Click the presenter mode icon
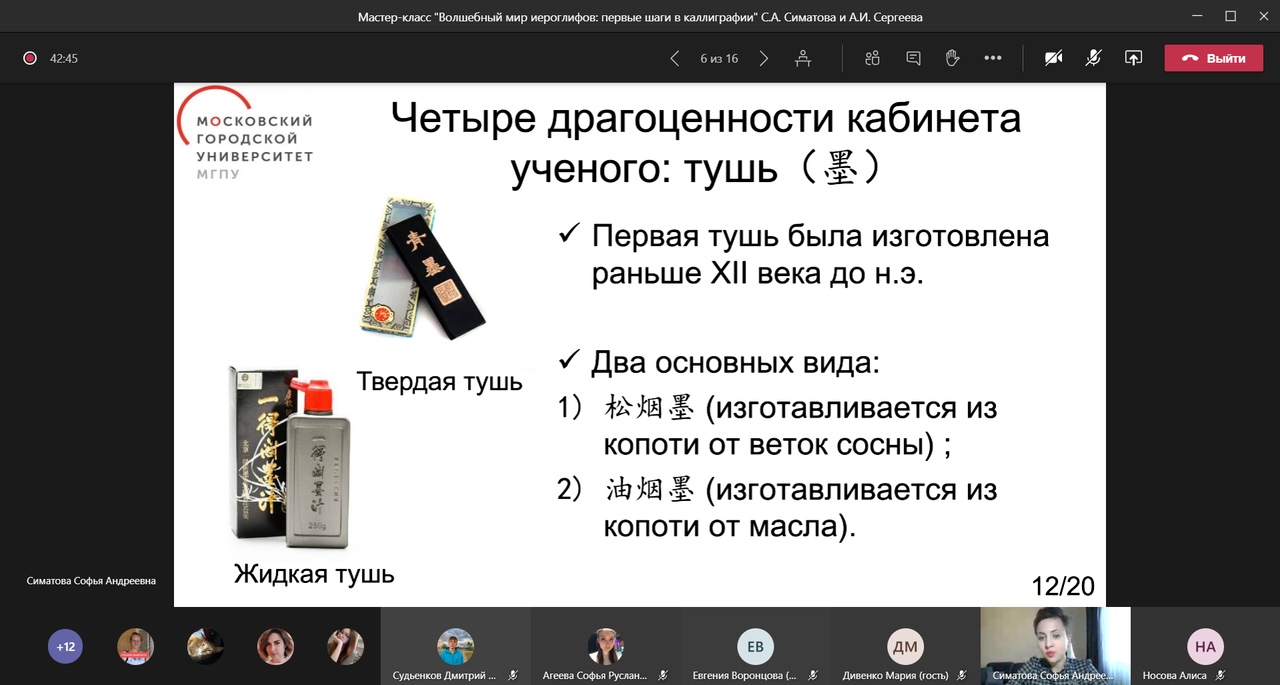This screenshot has height=685, width=1280. [x=803, y=58]
